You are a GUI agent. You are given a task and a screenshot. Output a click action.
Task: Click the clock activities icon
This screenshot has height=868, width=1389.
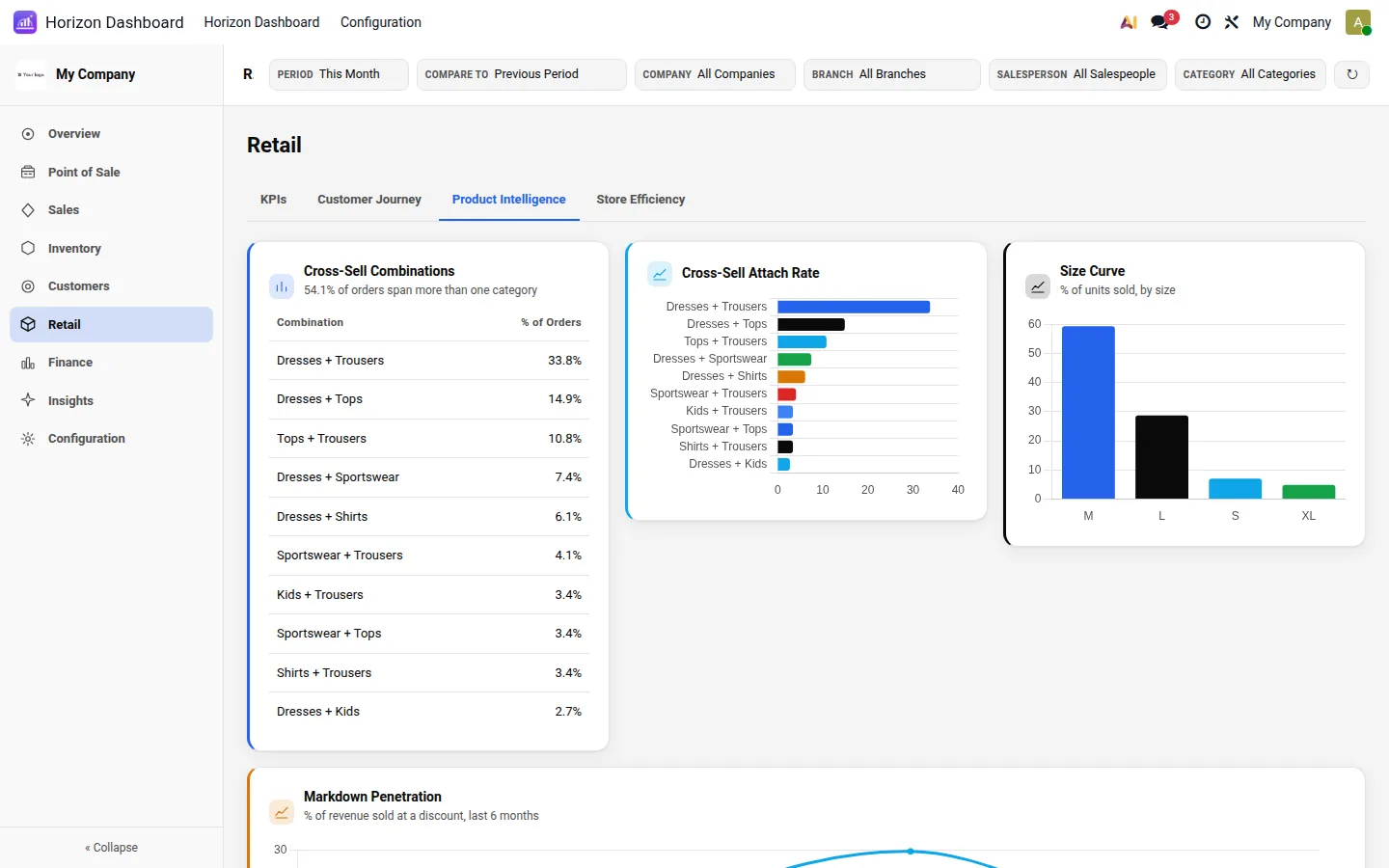tap(1203, 22)
